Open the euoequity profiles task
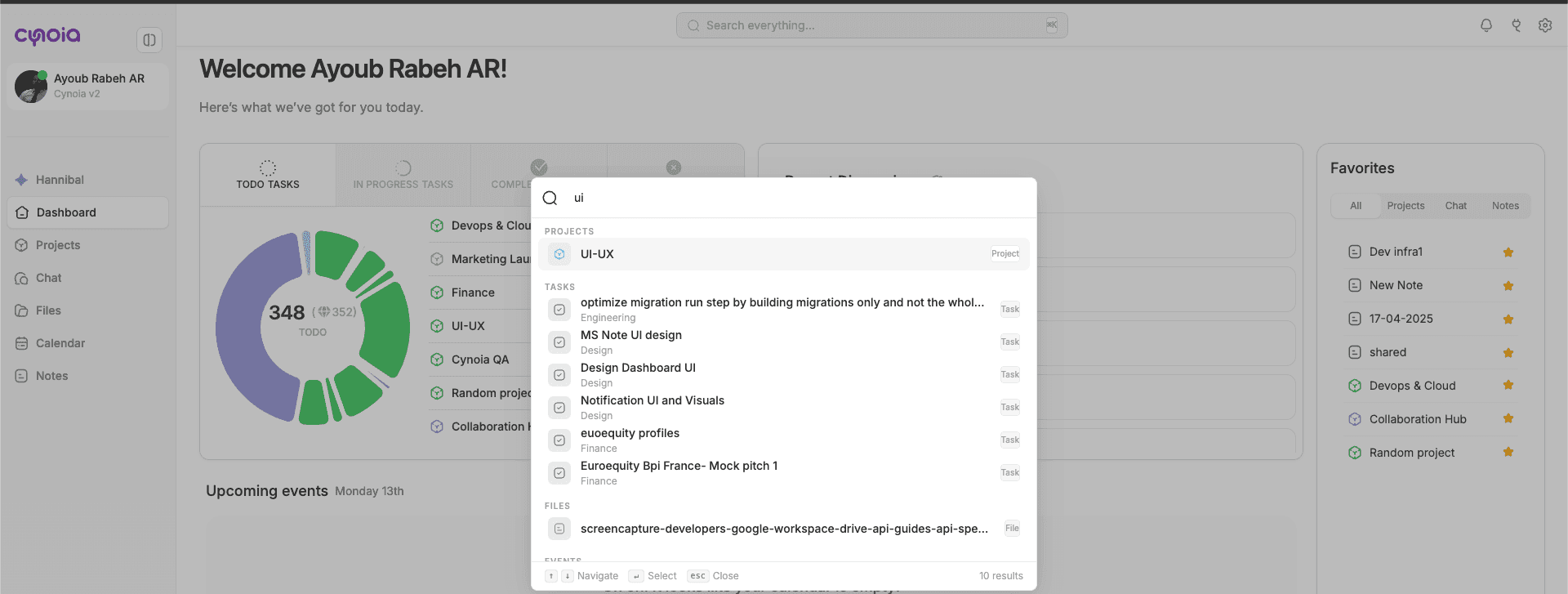1568x594 pixels. [x=784, y=440]
